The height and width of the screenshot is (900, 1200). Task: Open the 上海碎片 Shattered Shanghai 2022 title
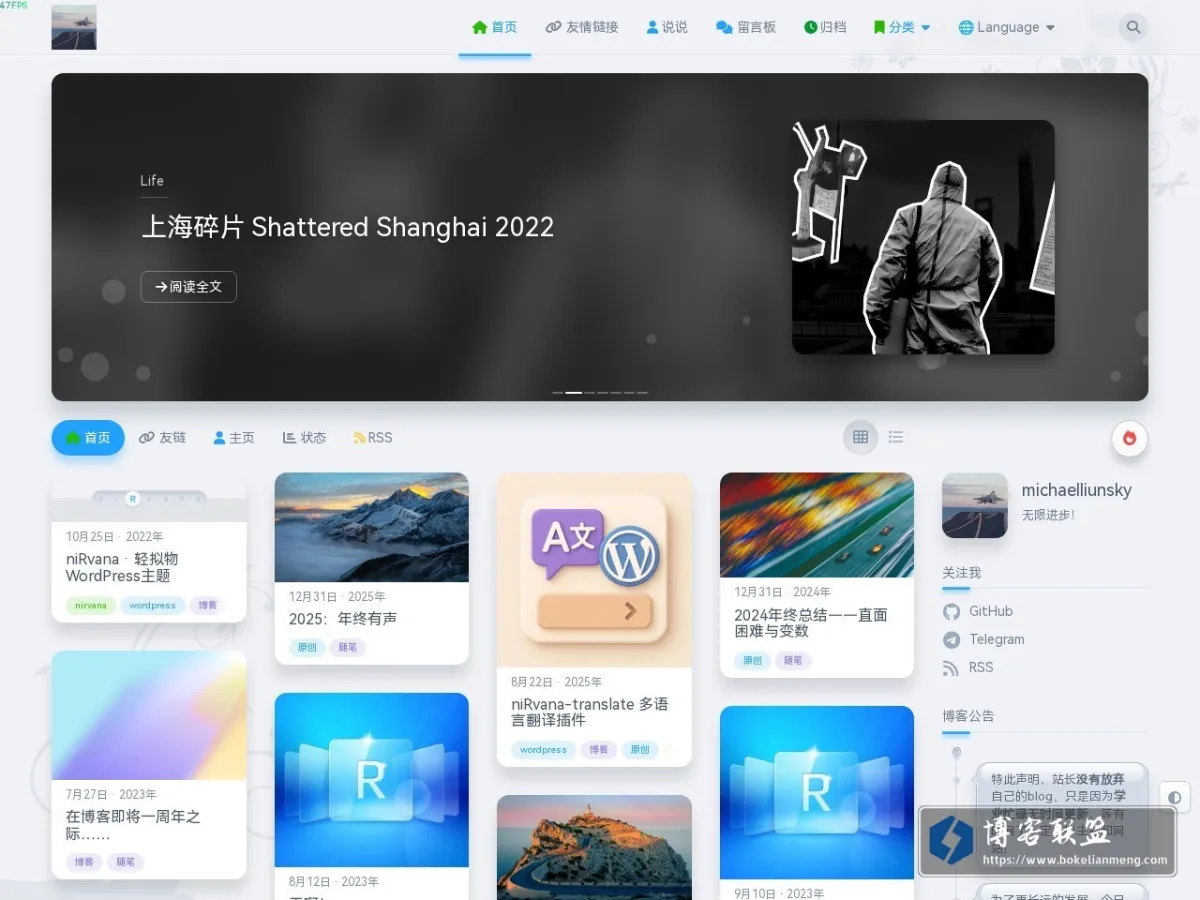coord(347,227)
